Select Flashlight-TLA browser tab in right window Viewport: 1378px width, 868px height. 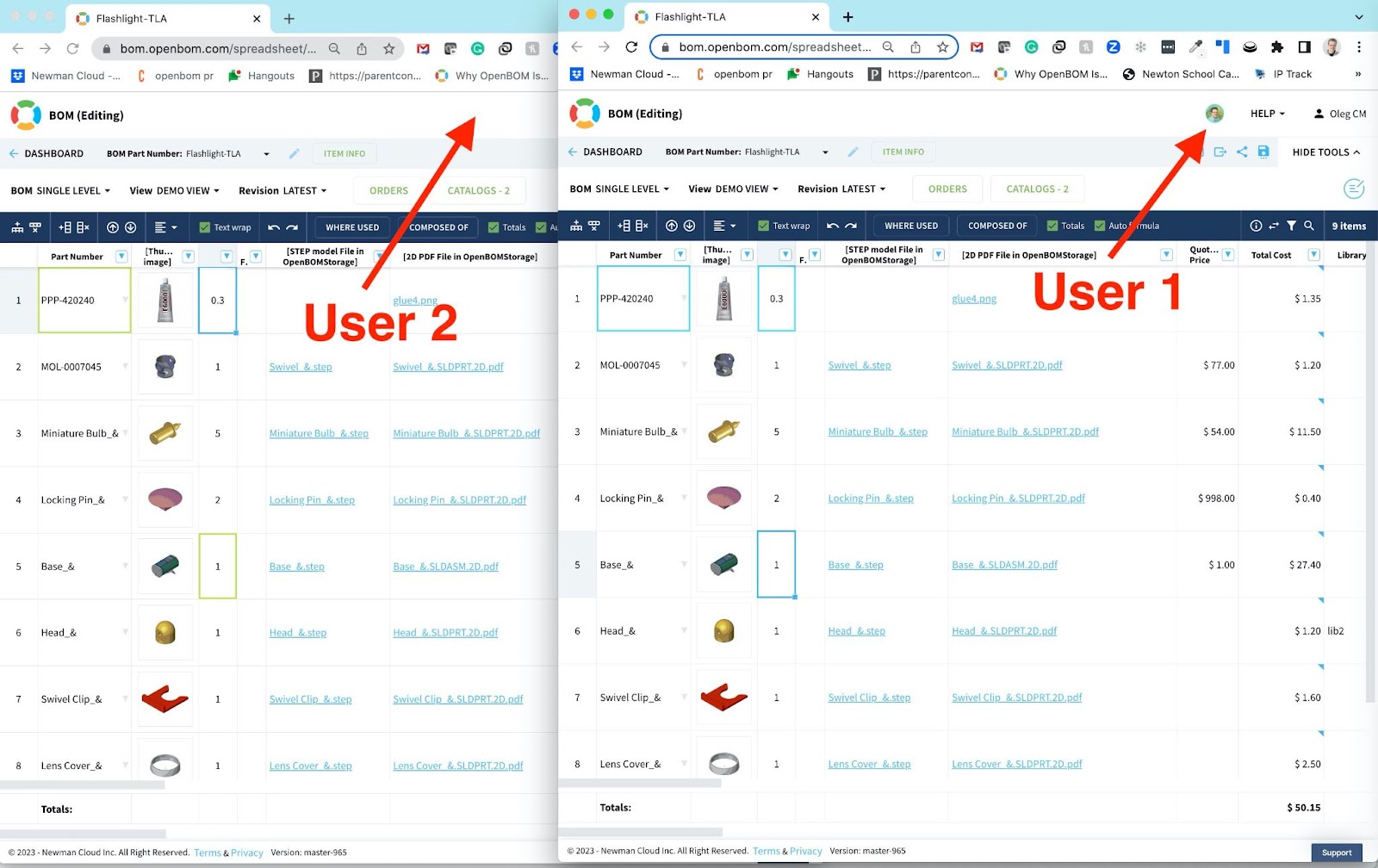728,16
